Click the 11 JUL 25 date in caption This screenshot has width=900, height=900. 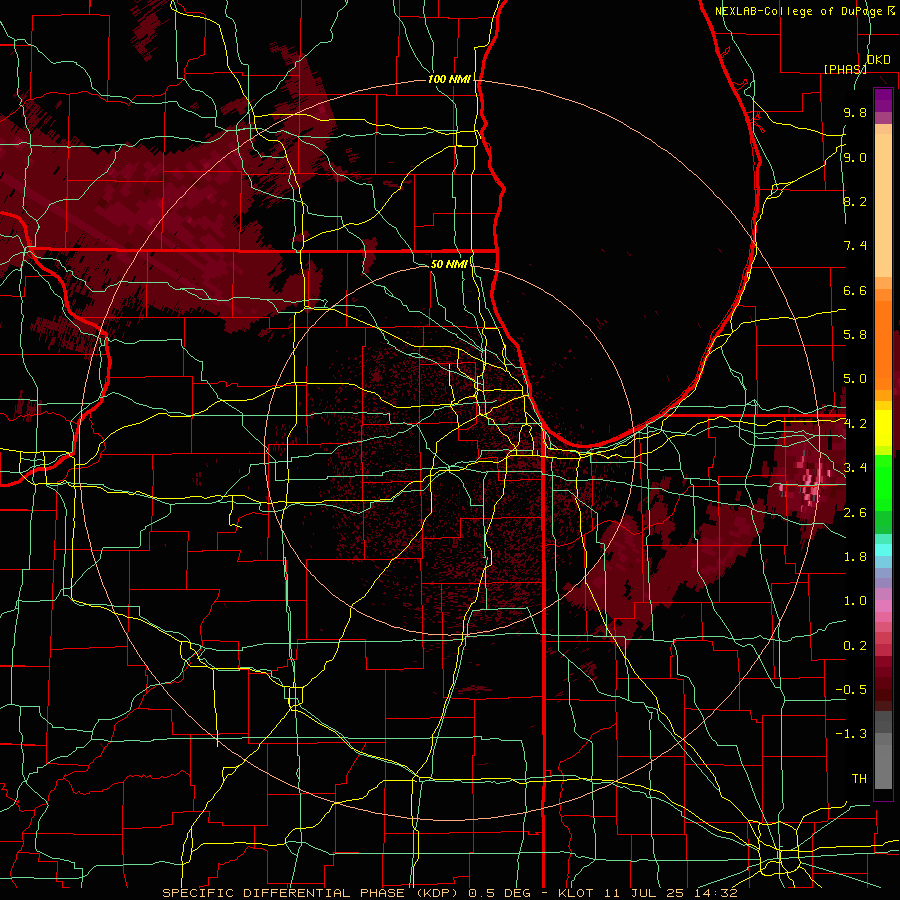pyautogui.click(x=643, y=893)
